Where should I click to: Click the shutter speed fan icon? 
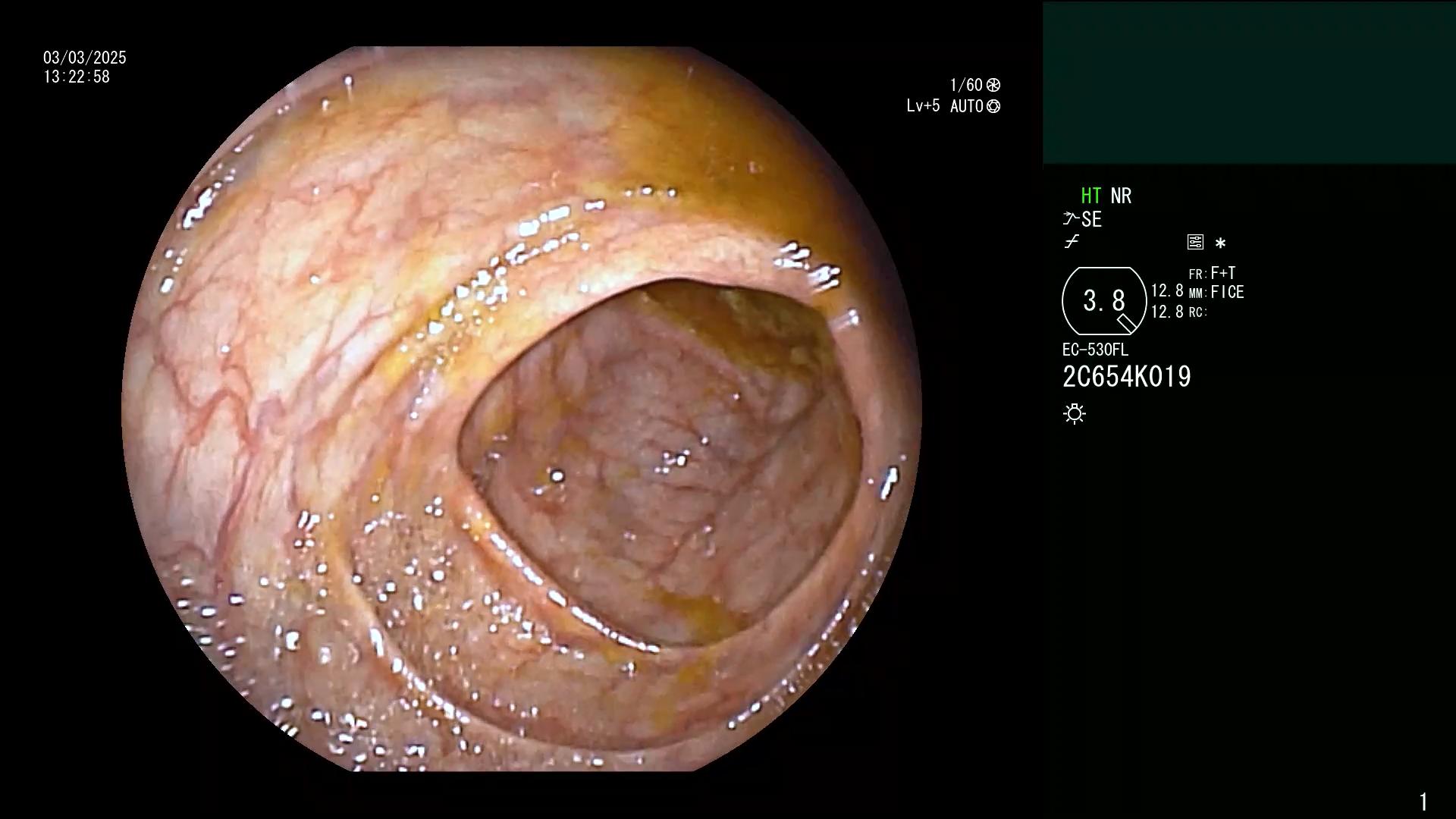tap(993, 85)
